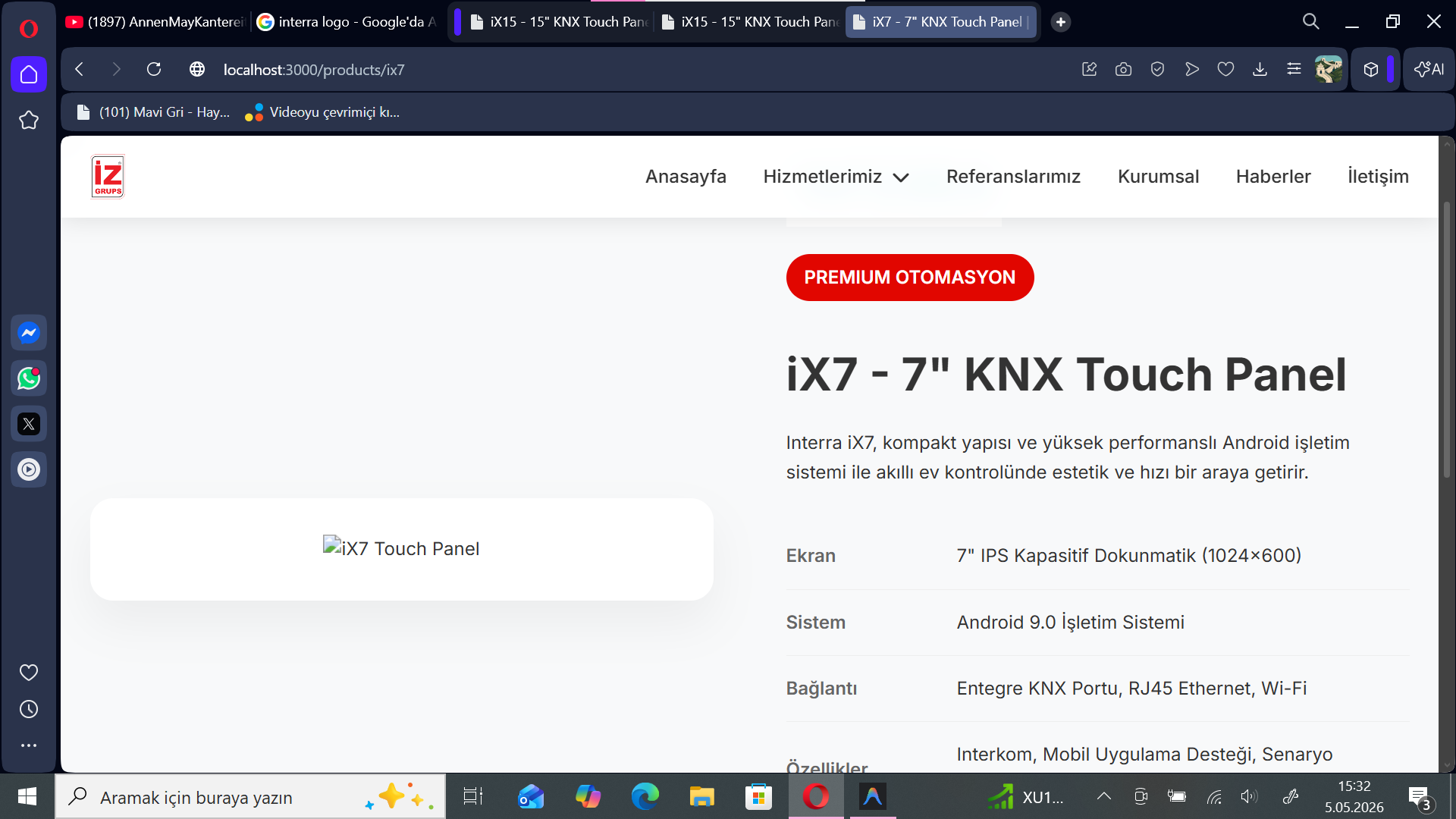Open WhatsApp in the Opera sidebar
Image resolution: width=1456 pixels, height=819 pixels.
click(29, 378)
